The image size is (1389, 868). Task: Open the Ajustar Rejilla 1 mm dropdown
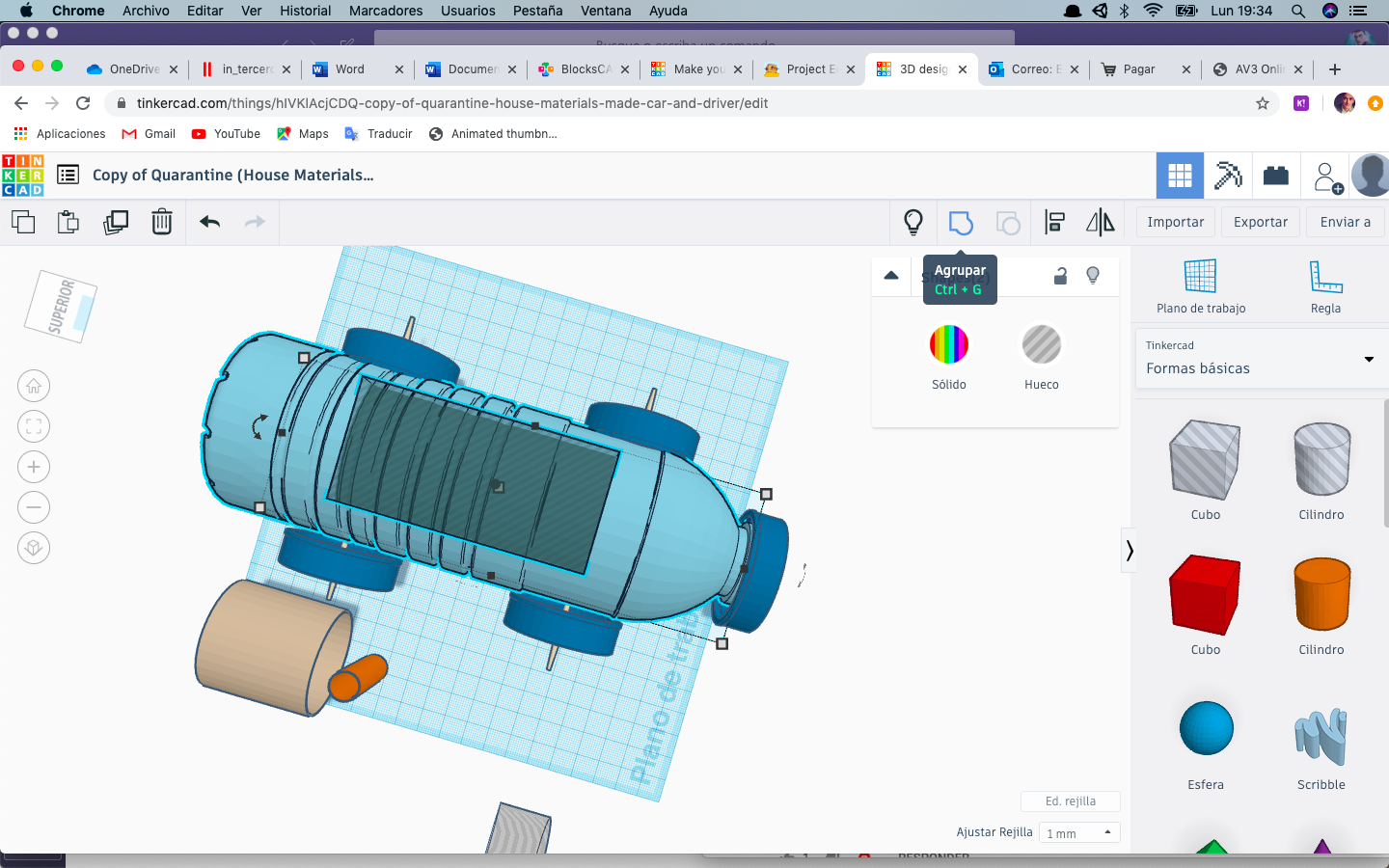pyautogui.click(x=1079, y=833)
